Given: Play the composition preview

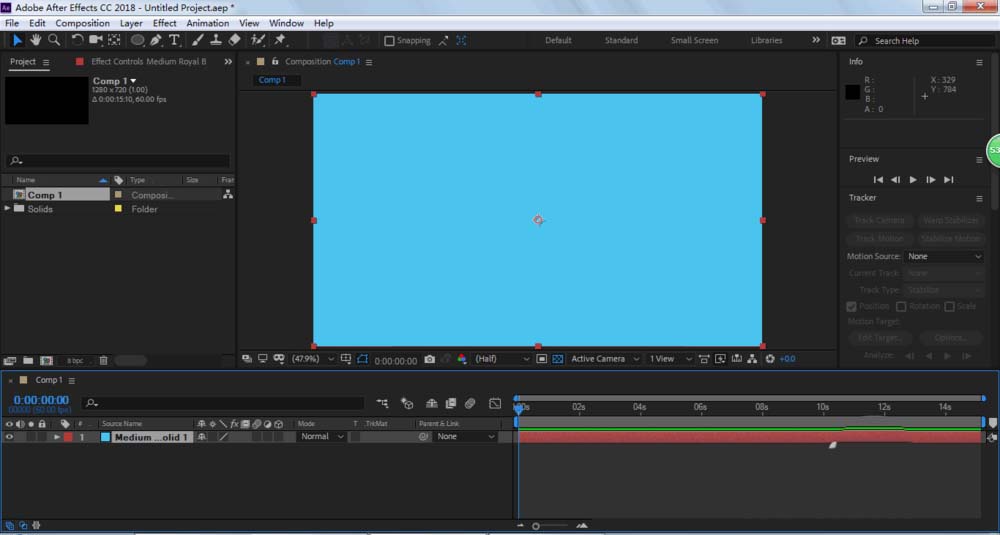Looking at the screenshot, I should 913,180.
